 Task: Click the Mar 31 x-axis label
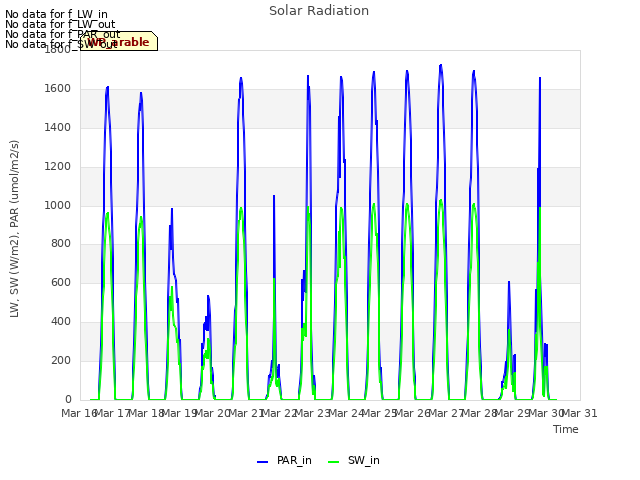click(x=580, y=413)
